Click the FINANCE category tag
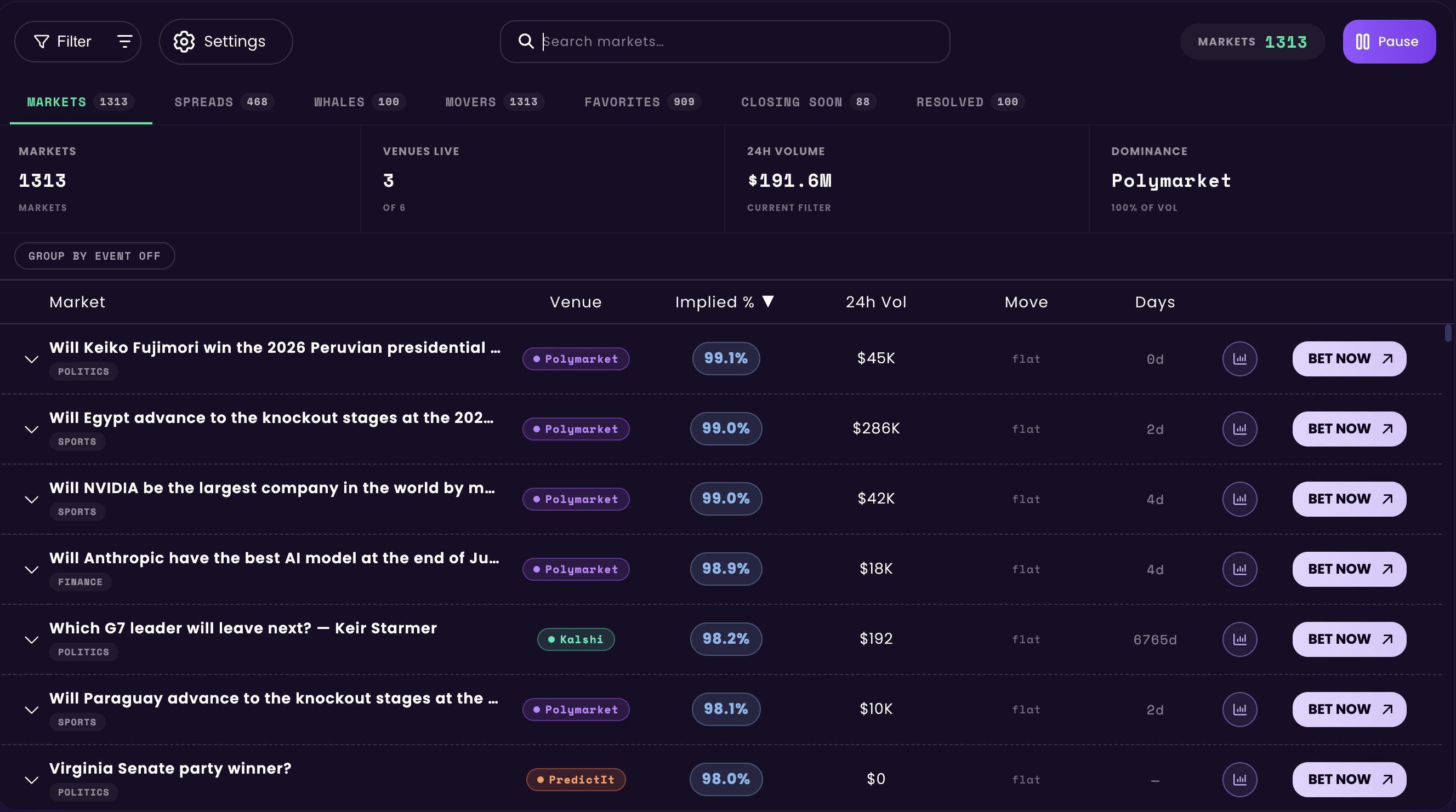 [x=80, y=581]
